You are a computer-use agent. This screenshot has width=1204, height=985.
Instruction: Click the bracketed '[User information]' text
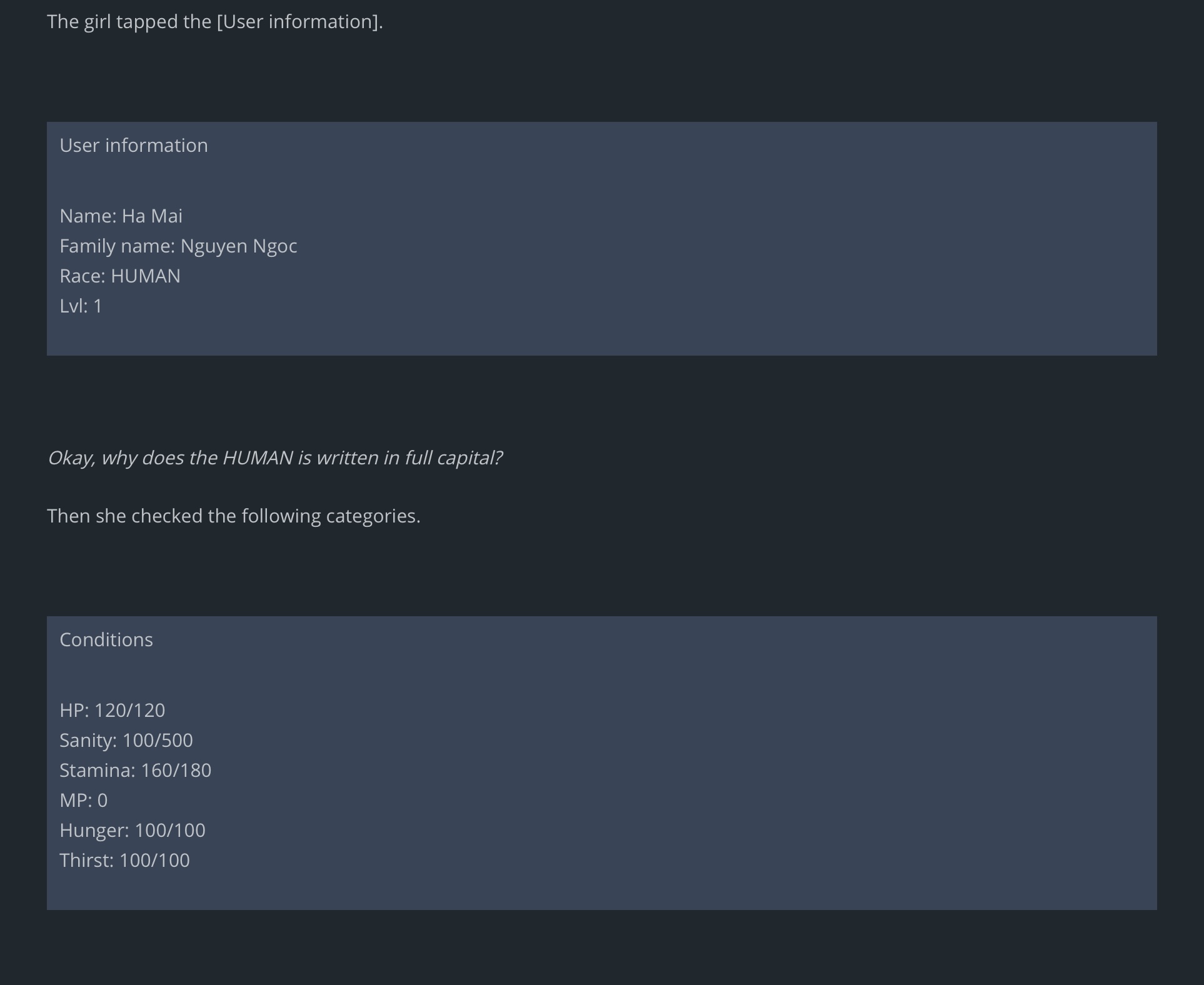coord(299,22)
